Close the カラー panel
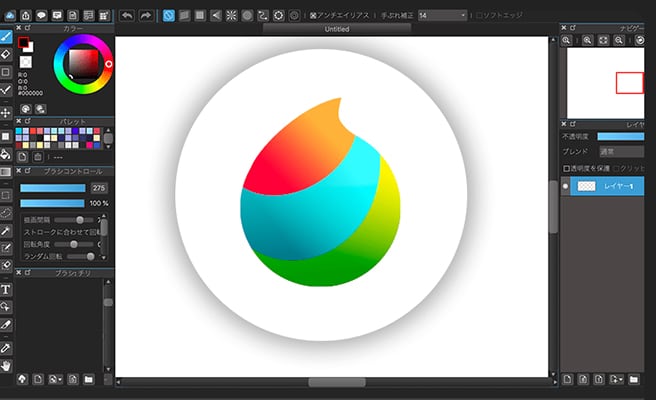The width and height of the screenshot is (656, 400). [x=19, y=28]
